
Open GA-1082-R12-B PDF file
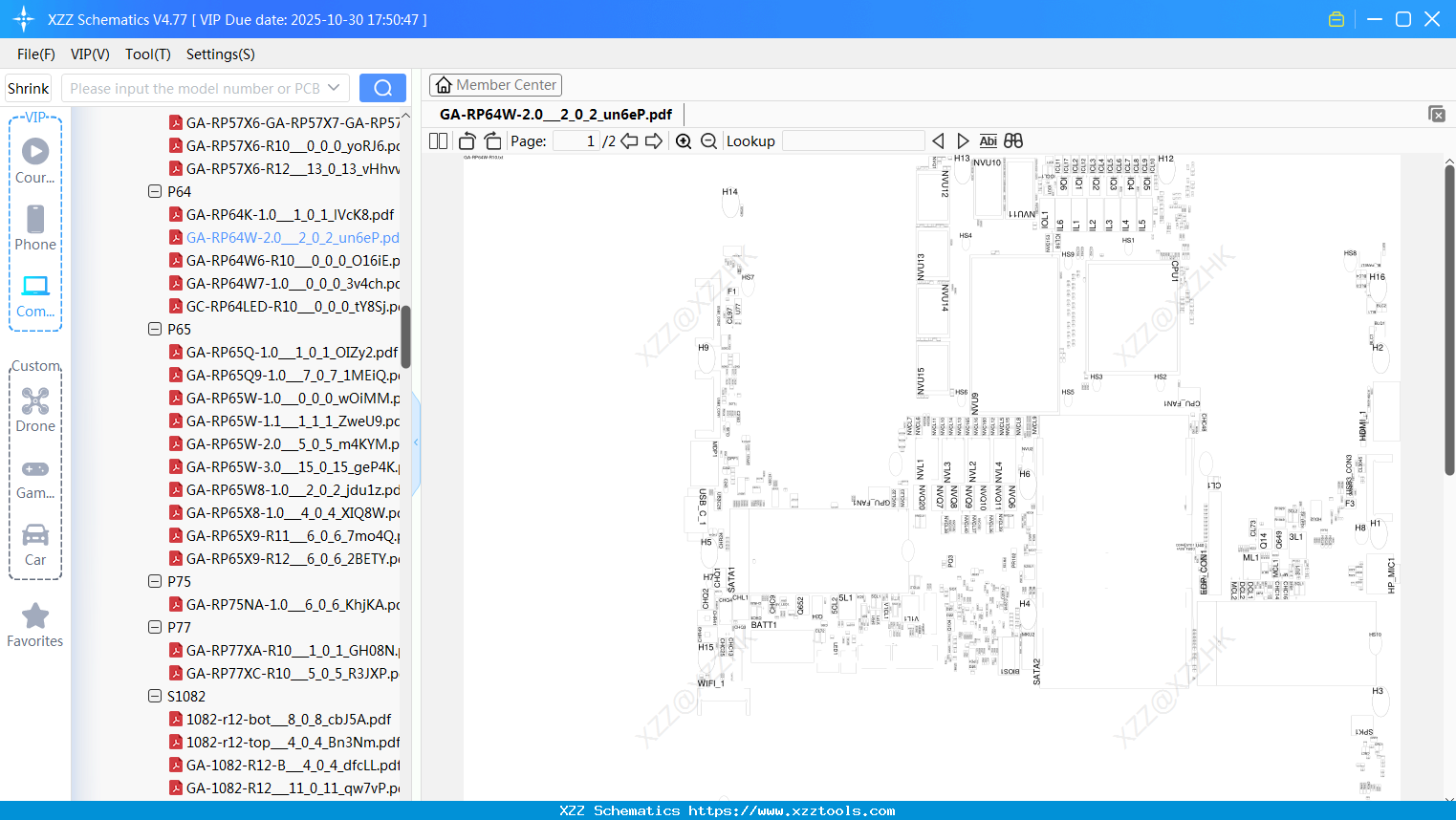(x=284, y=765)
